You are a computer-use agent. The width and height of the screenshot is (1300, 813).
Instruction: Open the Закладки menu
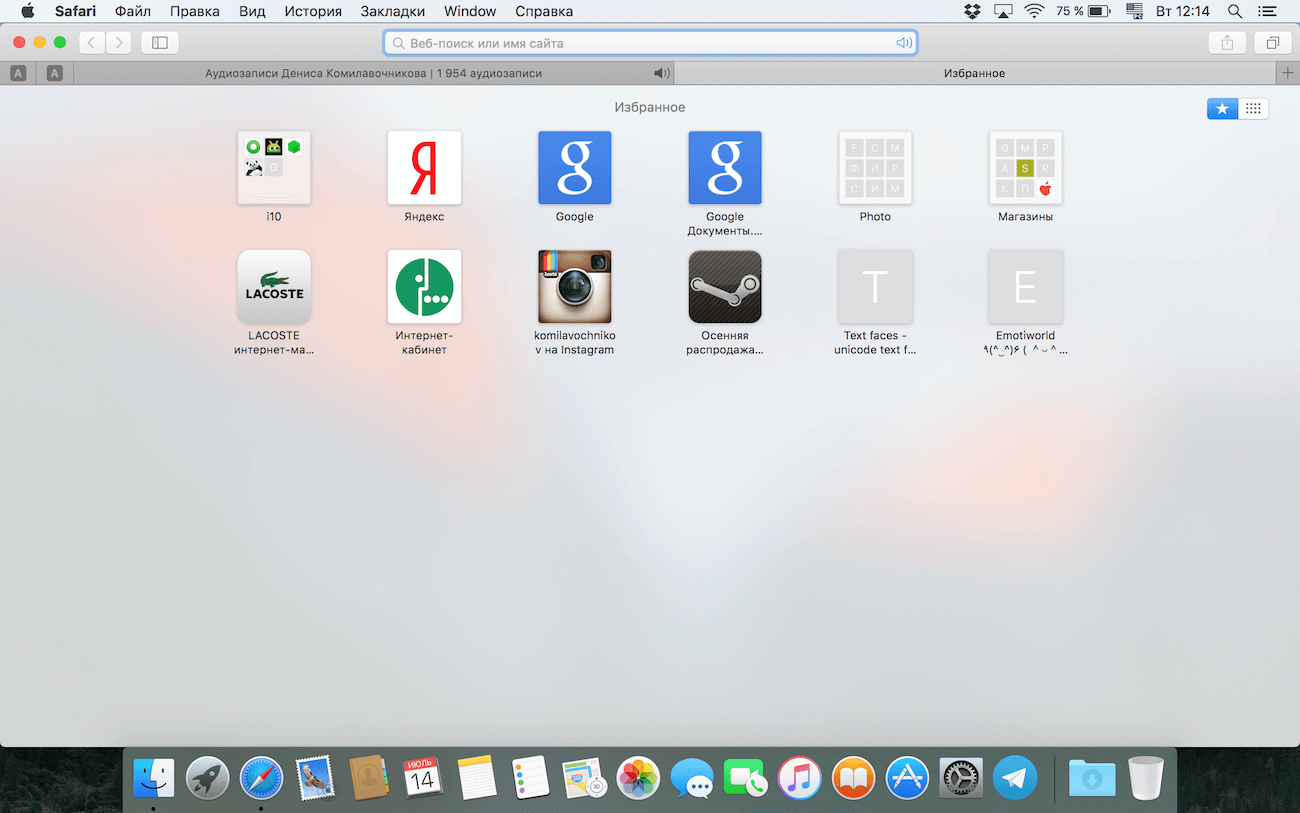coord(393,11)
